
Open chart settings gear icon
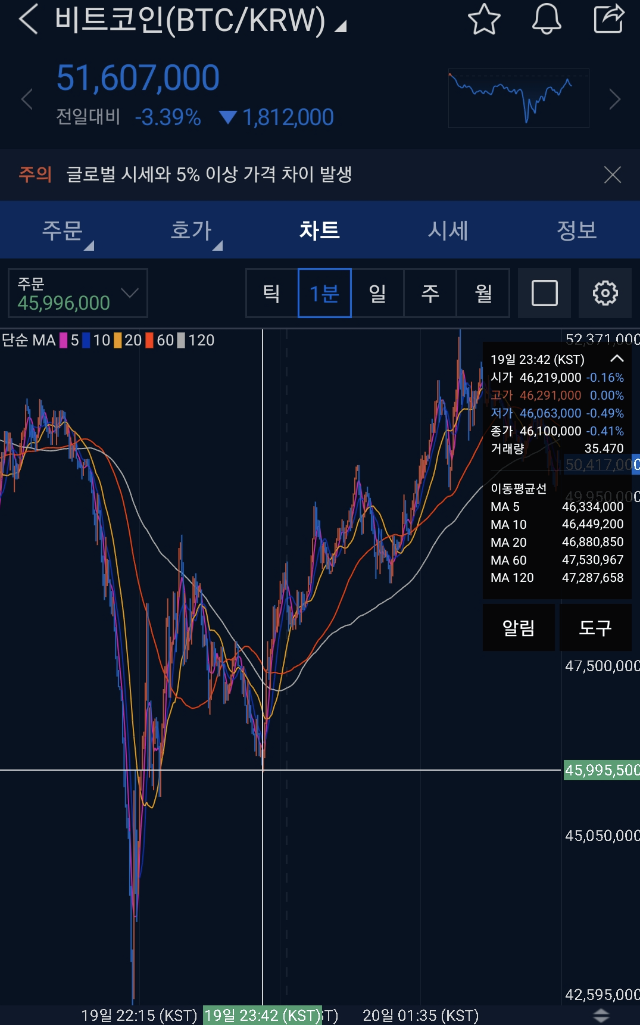605,293
